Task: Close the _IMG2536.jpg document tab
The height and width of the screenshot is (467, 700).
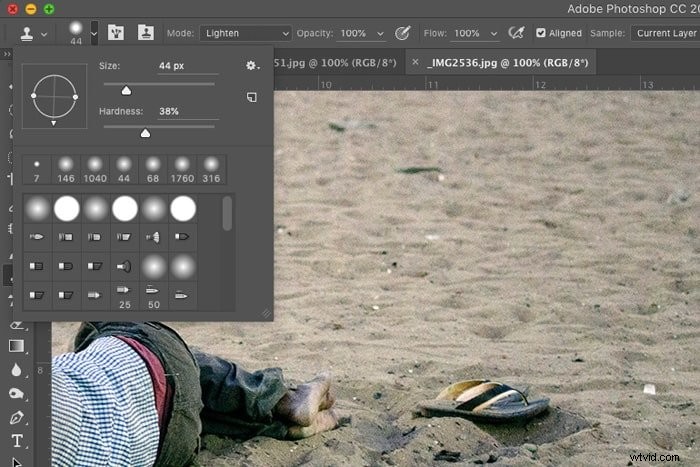Action: (415, 62)
